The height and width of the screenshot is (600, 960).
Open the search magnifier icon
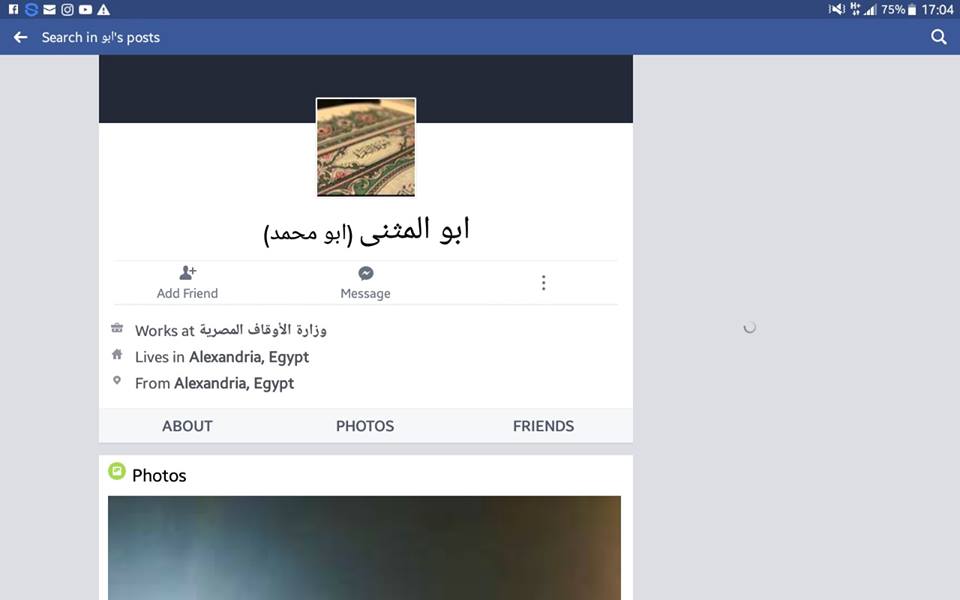[939, 37]
